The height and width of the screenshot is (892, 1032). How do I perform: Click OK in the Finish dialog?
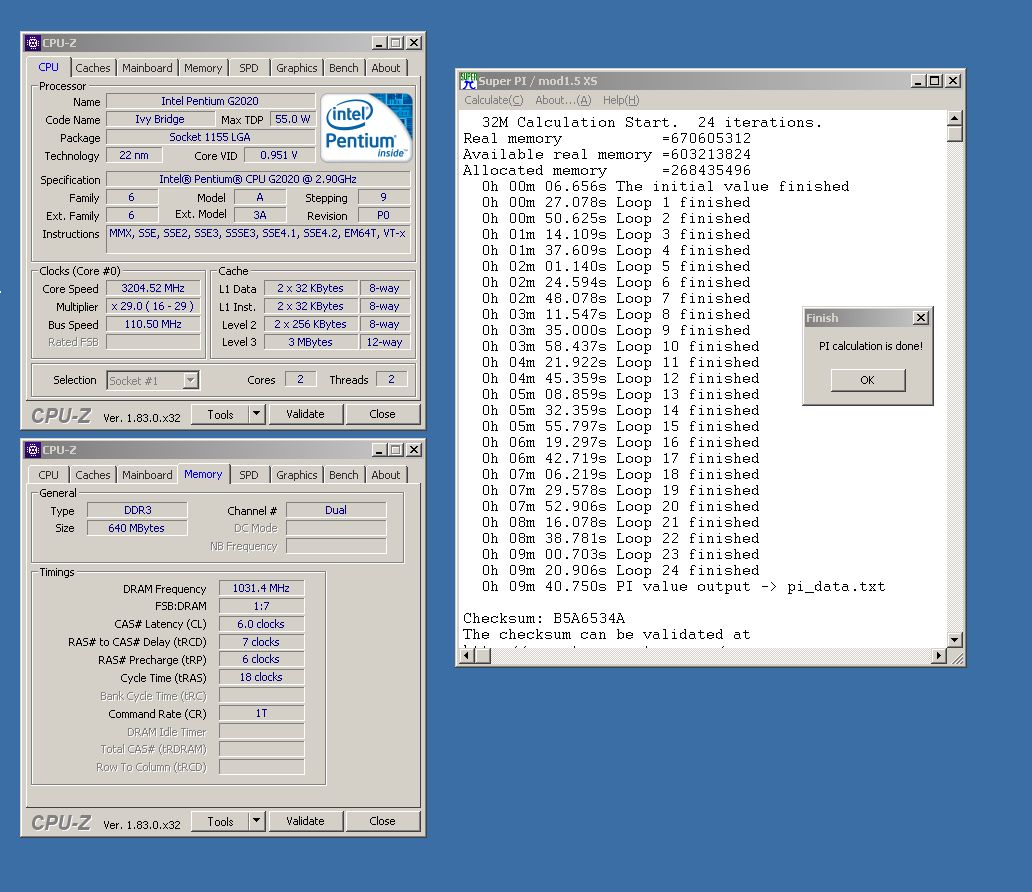[867, 380]
